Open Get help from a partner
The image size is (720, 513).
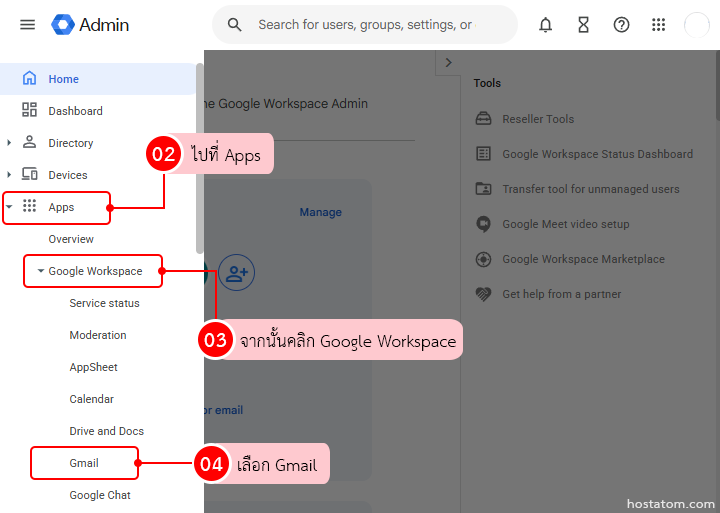[x=562, y=294]
